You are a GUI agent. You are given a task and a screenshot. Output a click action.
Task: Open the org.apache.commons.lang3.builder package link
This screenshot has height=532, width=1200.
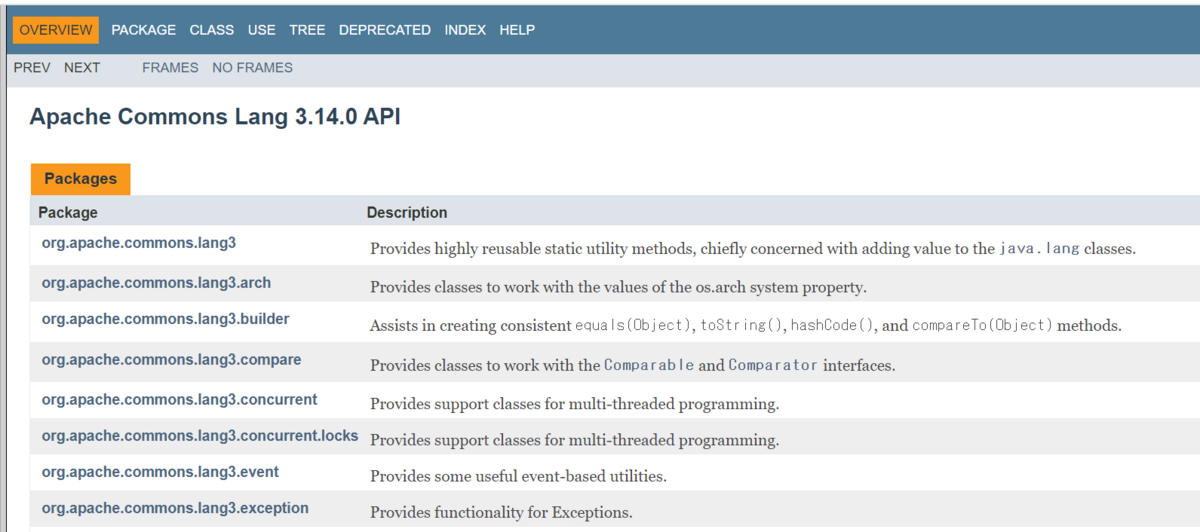pos(166,319)
